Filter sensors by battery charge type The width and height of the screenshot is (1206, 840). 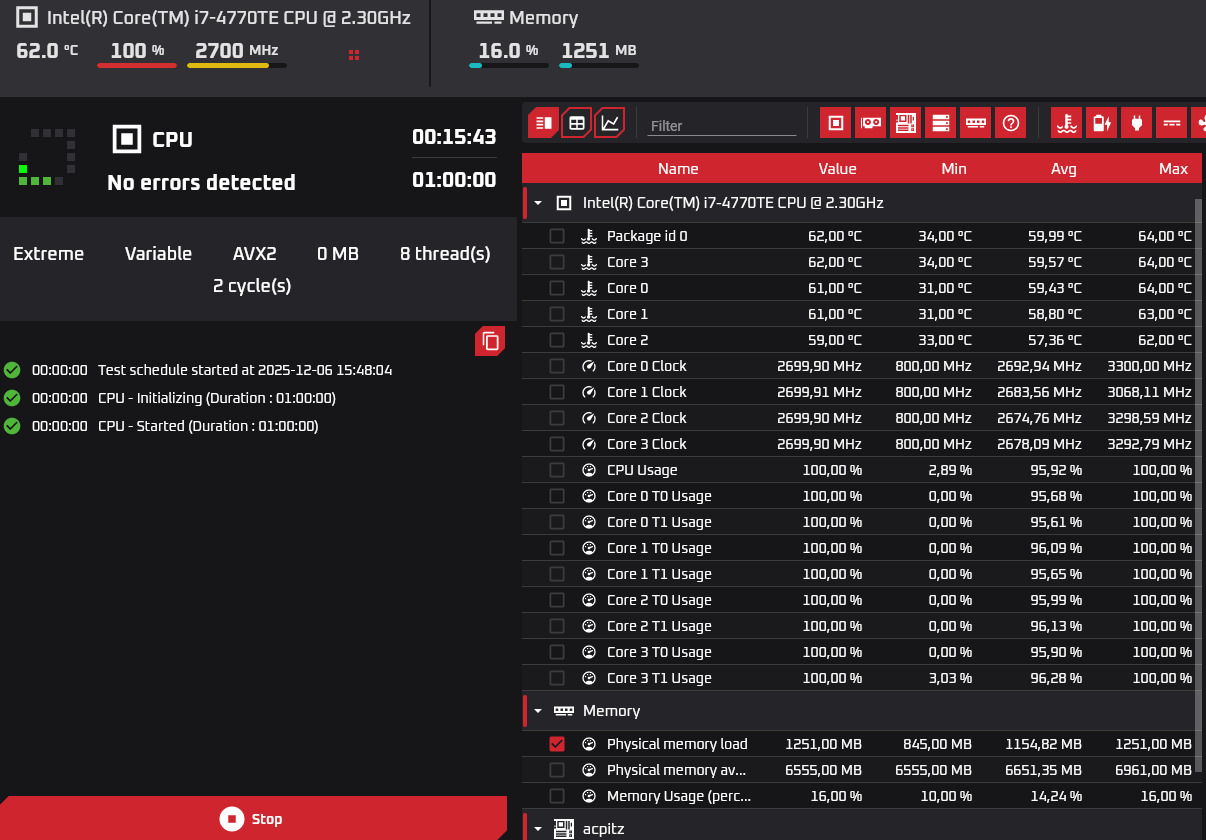click(x=1101, y=123)
